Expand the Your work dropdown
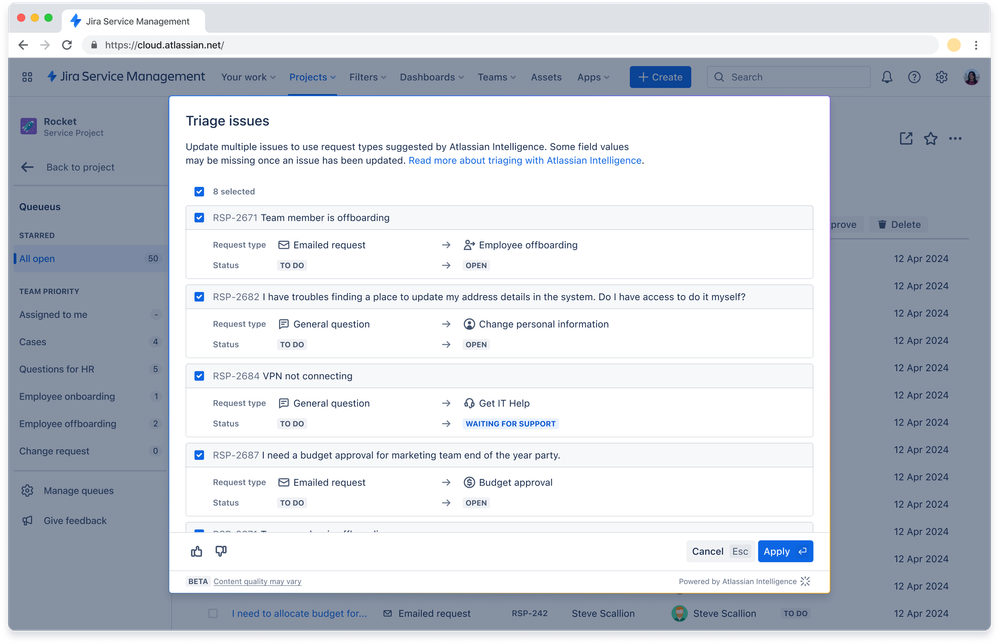The image size is (999, 644). tap(248, 77)
